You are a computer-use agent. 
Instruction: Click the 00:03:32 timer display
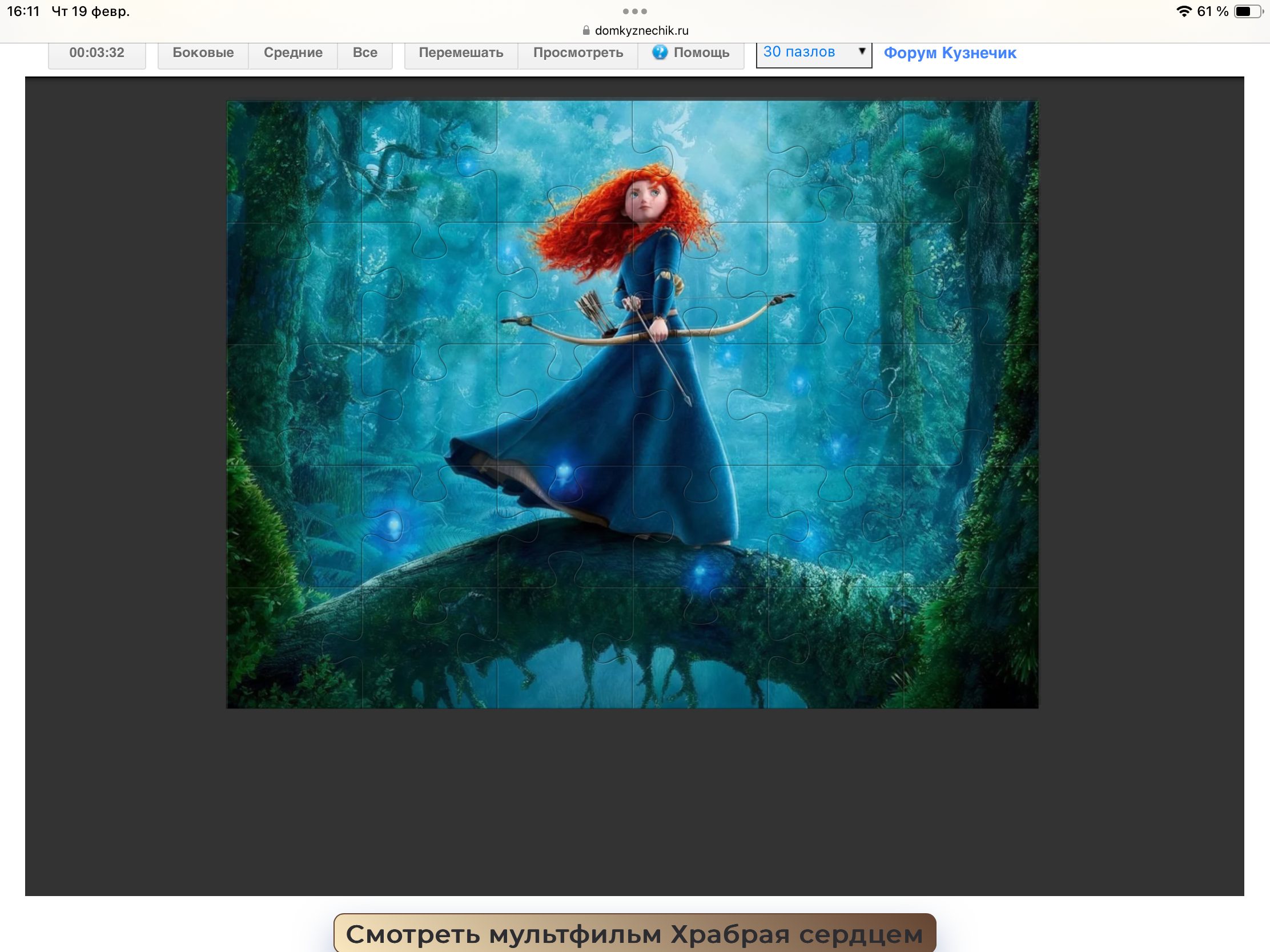coord(97,53)
